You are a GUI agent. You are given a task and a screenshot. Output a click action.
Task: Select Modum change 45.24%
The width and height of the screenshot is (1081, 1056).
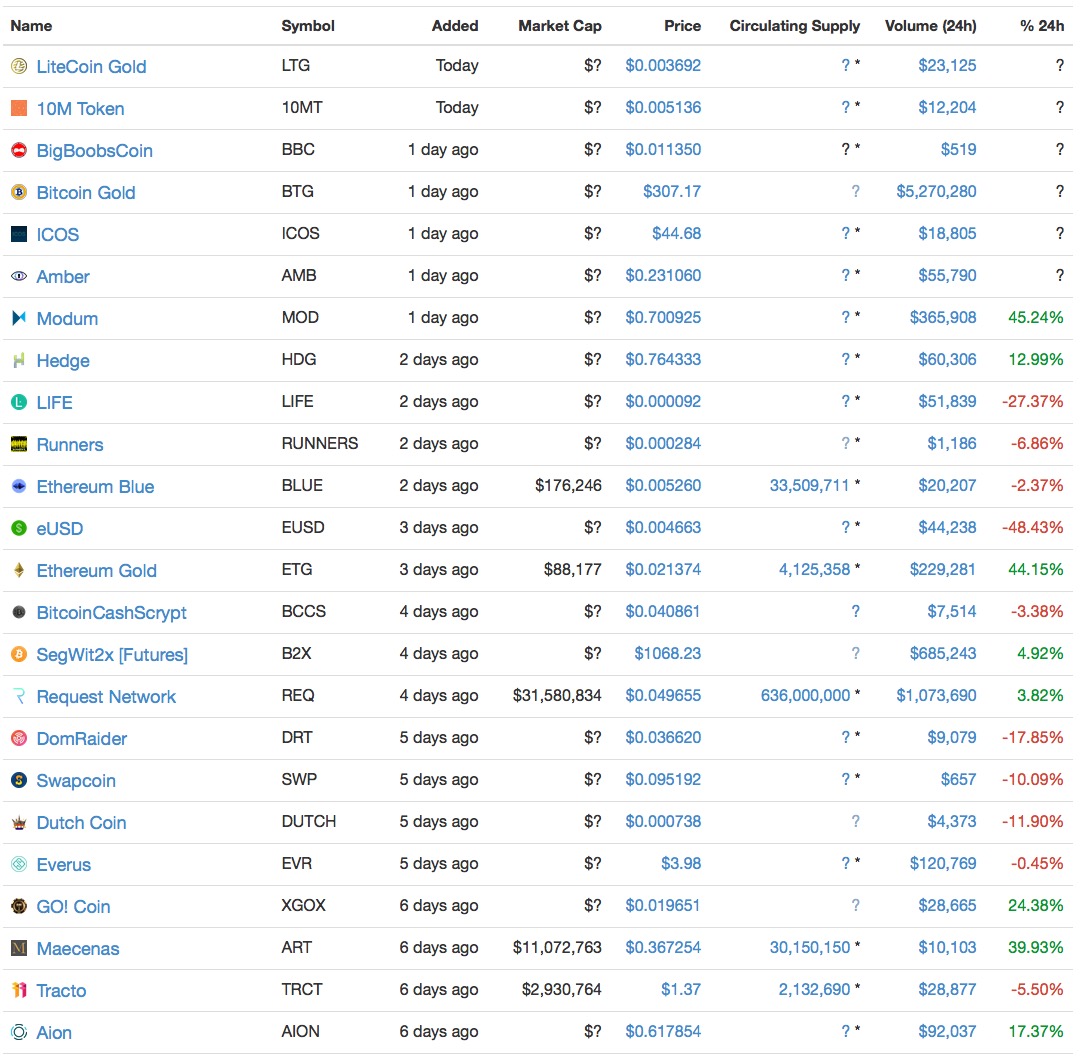(1035, 318)
